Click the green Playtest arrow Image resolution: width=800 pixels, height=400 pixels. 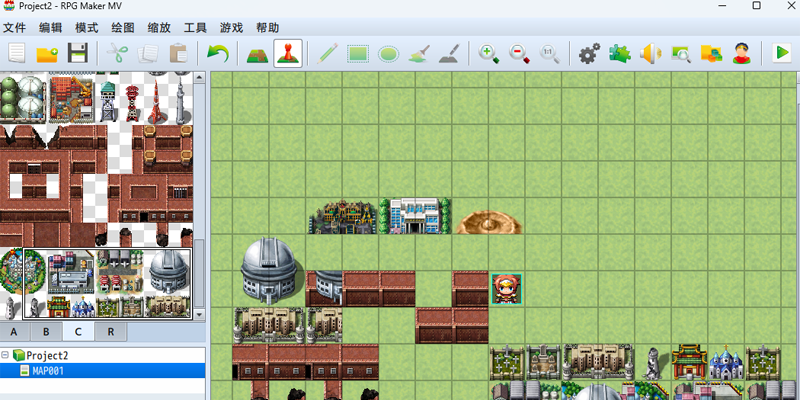(x=781, y=53)
